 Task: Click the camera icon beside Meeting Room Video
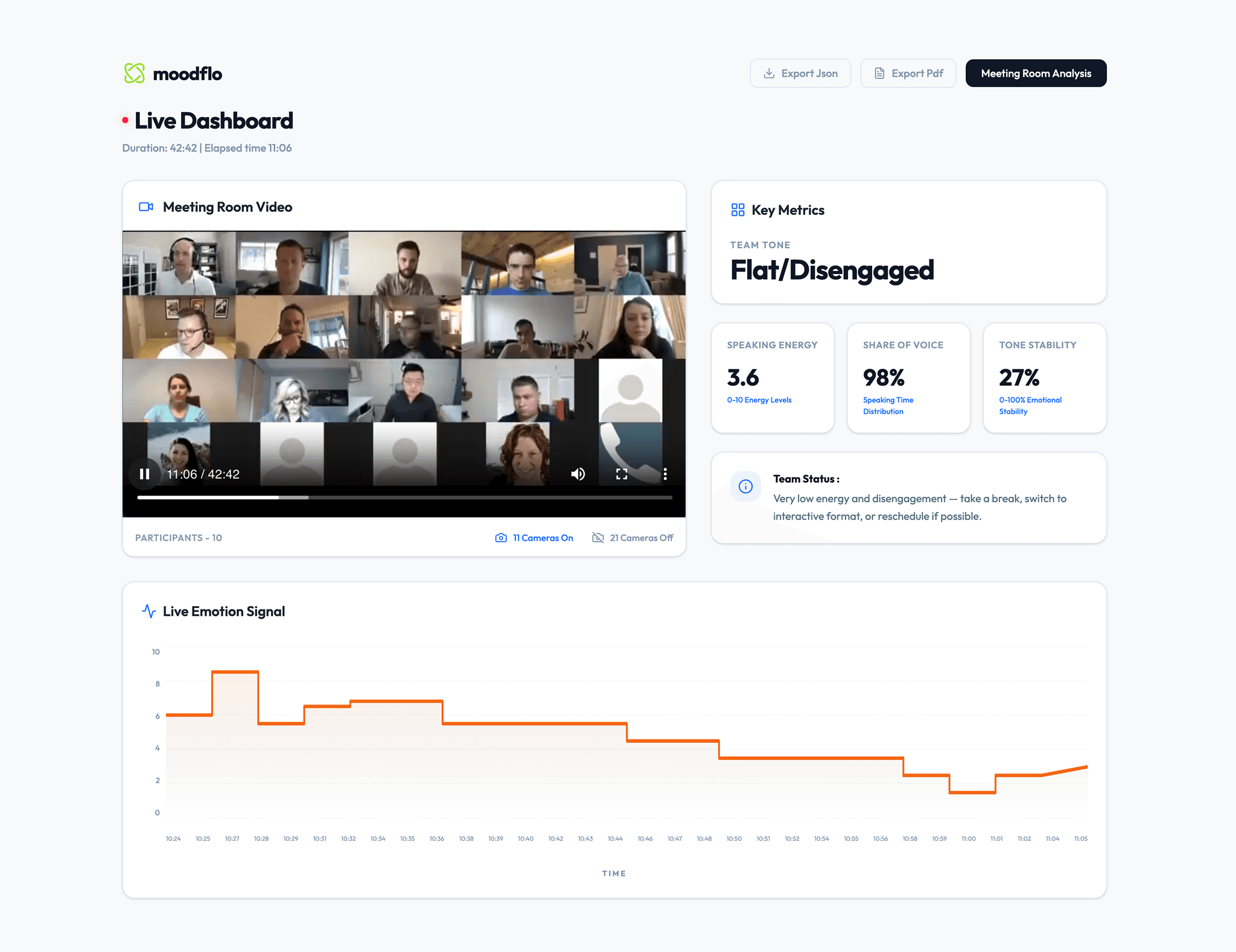(x=146, y=207)
